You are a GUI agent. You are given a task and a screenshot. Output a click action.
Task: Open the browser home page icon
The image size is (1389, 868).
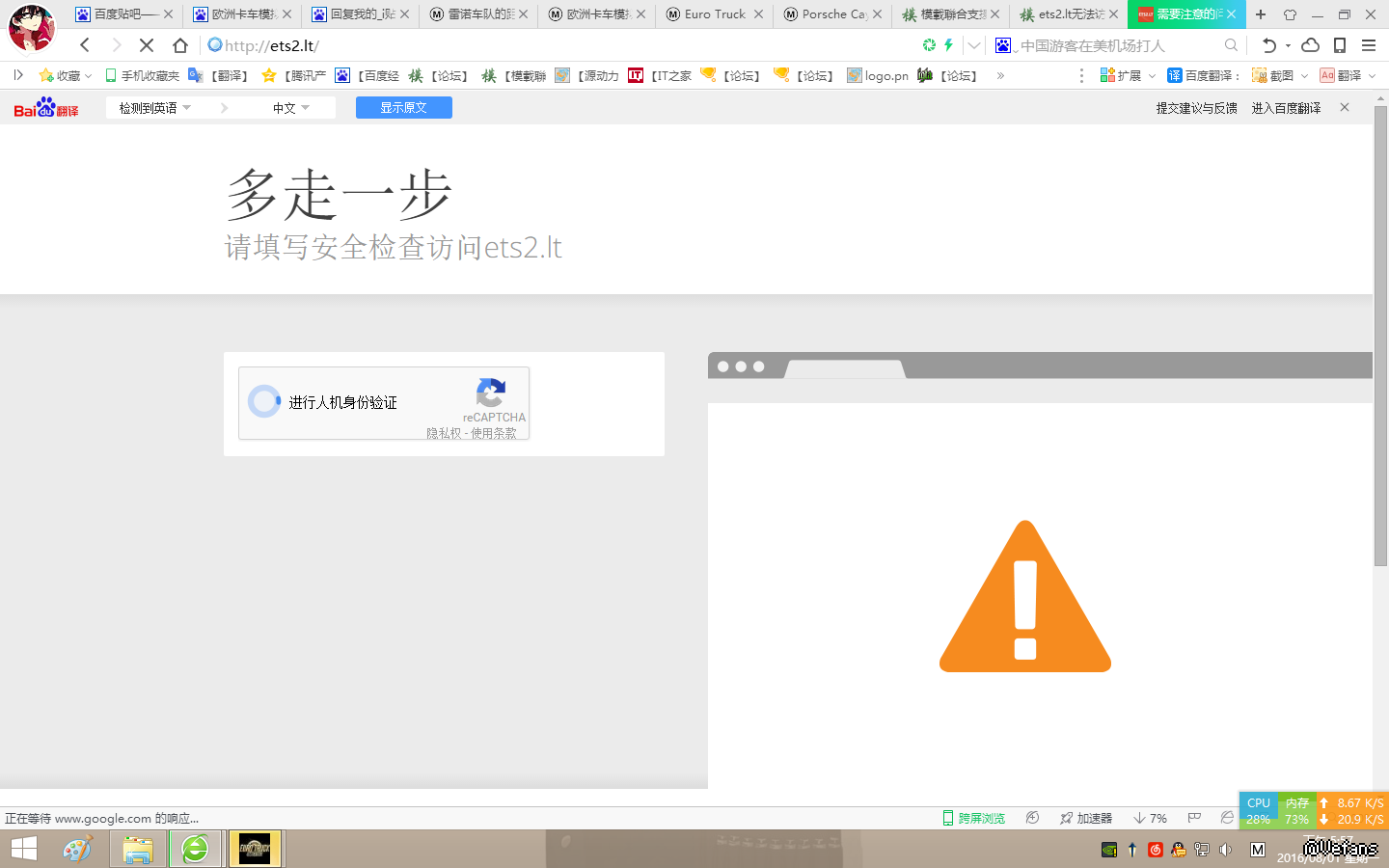click(180, 45)
